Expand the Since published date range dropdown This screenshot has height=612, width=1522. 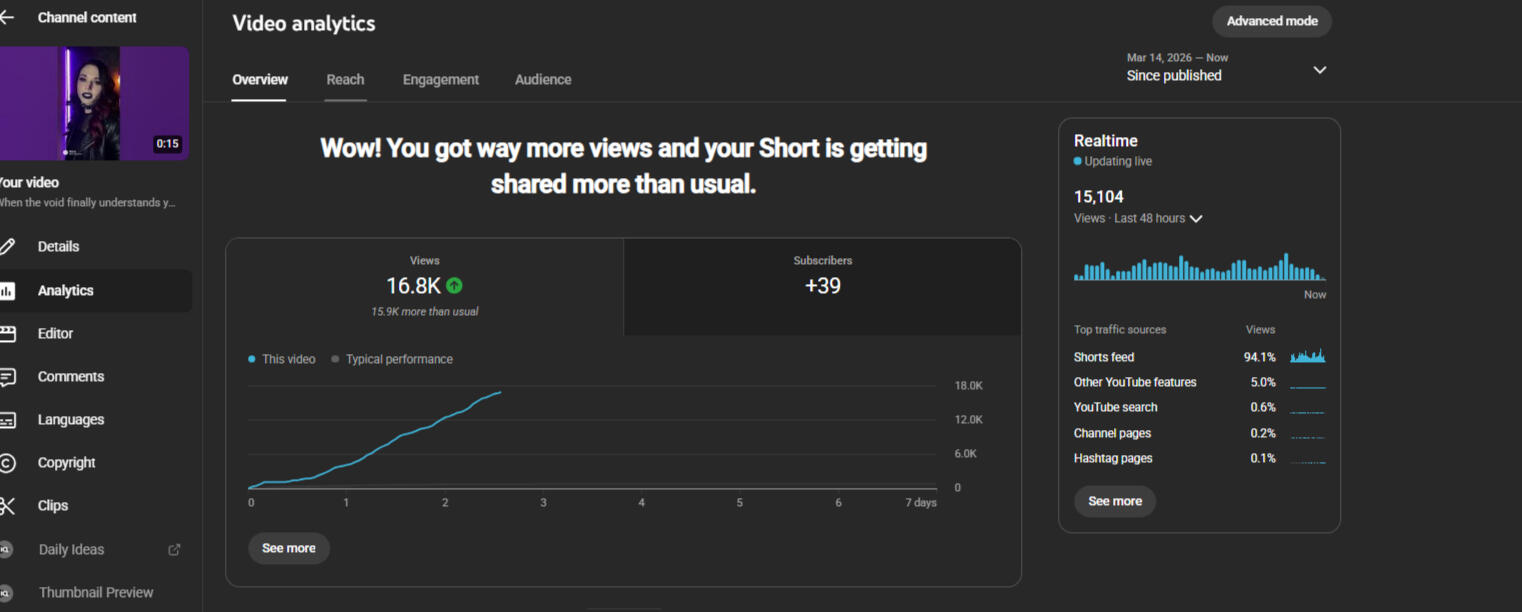[1319, 70]
